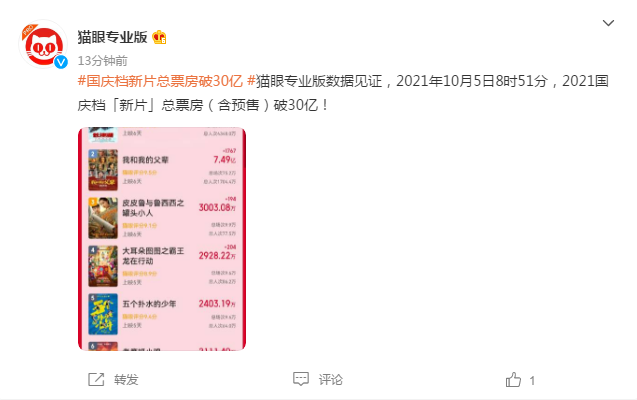Image resolution: width=637 pixels, height=400 pixels.
Task: Click the repost arrow icon
Action: click(x=96, y=380)
